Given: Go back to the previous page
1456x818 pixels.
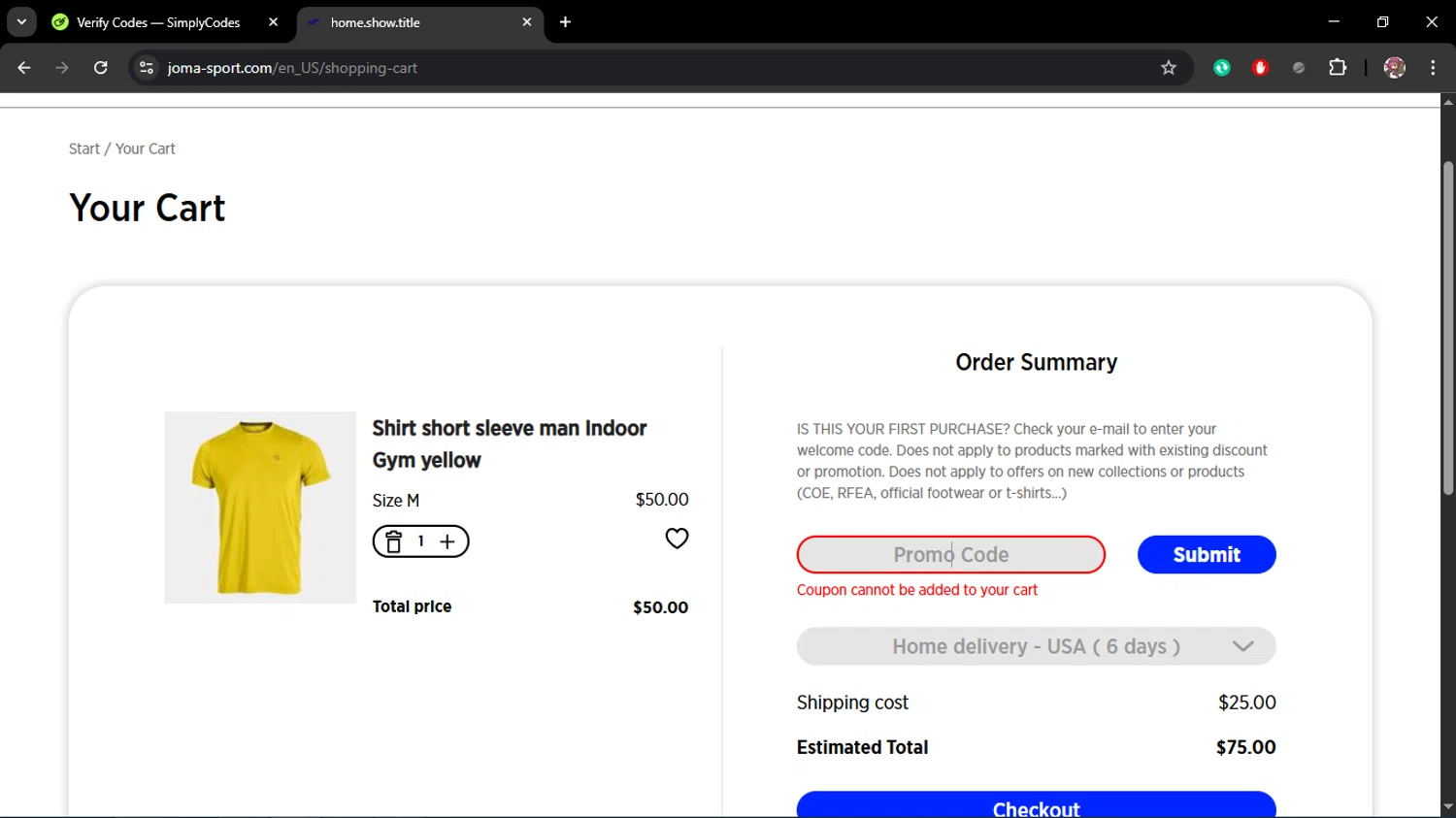Looking at the screenshot, I should 24,68.
